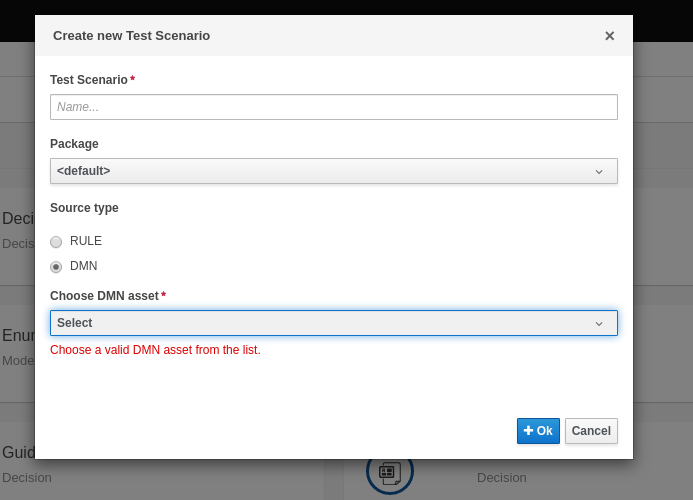Image resolution: width=693 pixels, height=500 pixels.
Task: Click the Test Scenario name input field
Action: pyautogui.click(x=333, y=107)
